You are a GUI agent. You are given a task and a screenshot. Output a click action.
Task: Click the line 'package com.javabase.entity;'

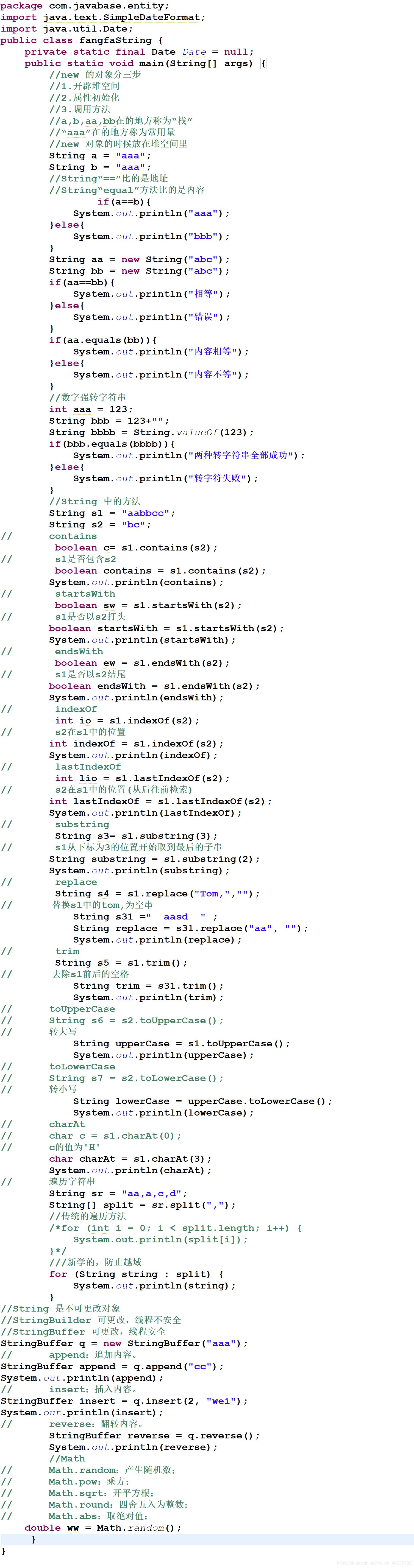pyautogui.click(x=85, y=6)
